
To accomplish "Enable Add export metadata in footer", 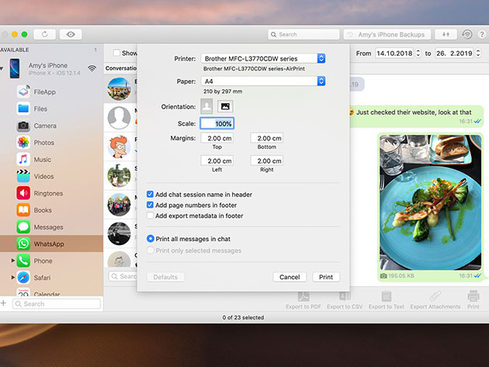I will tap(150, 215).
